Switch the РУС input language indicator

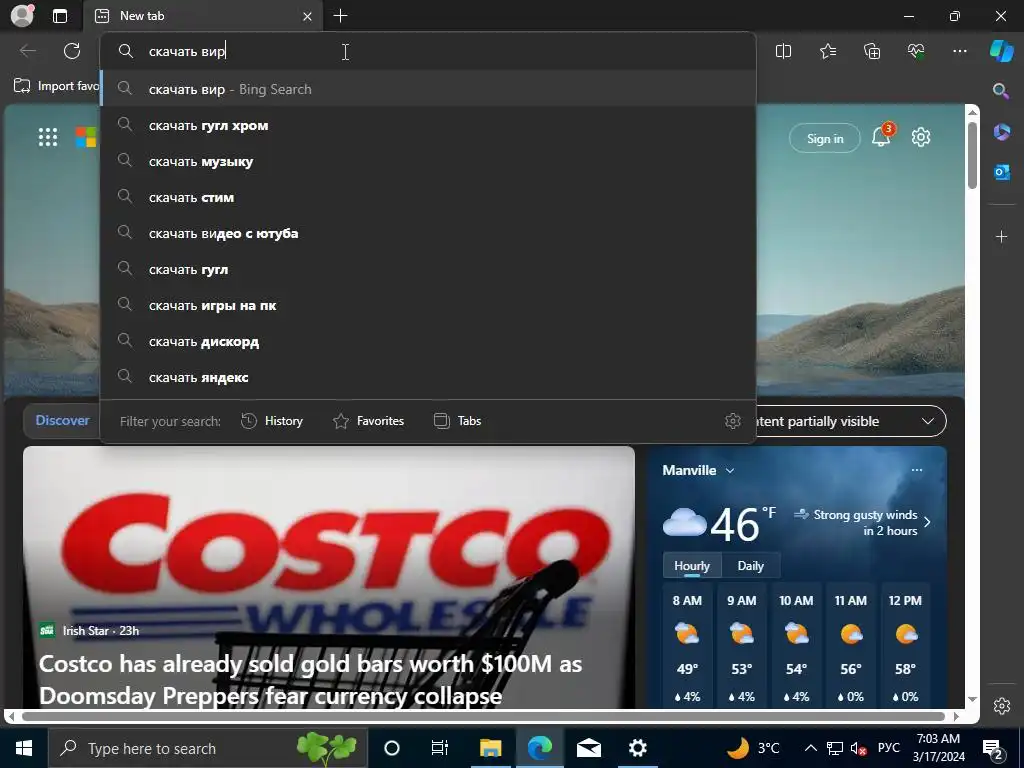pyautogui.click(x=889, y=748)
